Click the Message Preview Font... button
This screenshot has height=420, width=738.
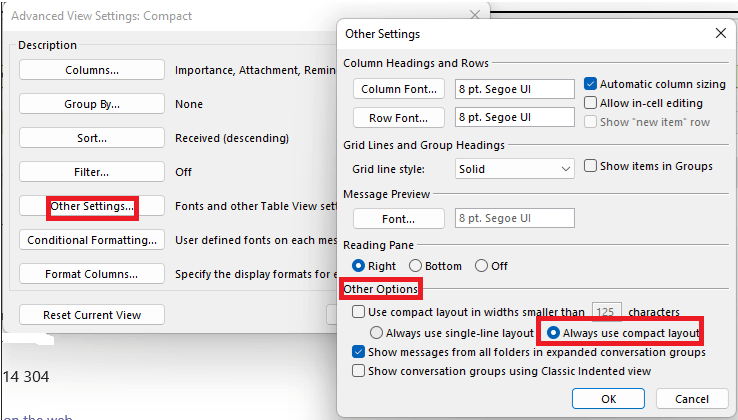pos(399,218)
